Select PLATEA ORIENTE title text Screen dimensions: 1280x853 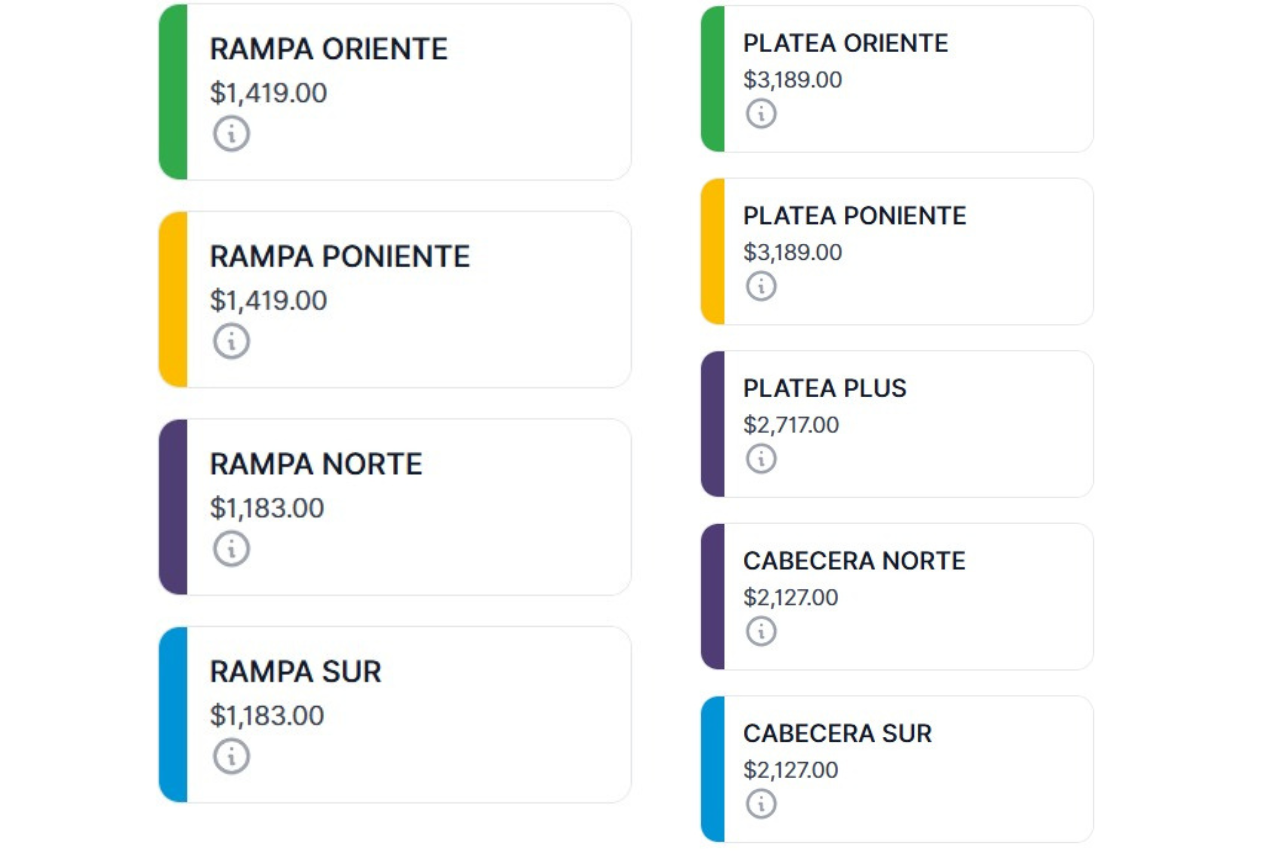coord(846,43)
